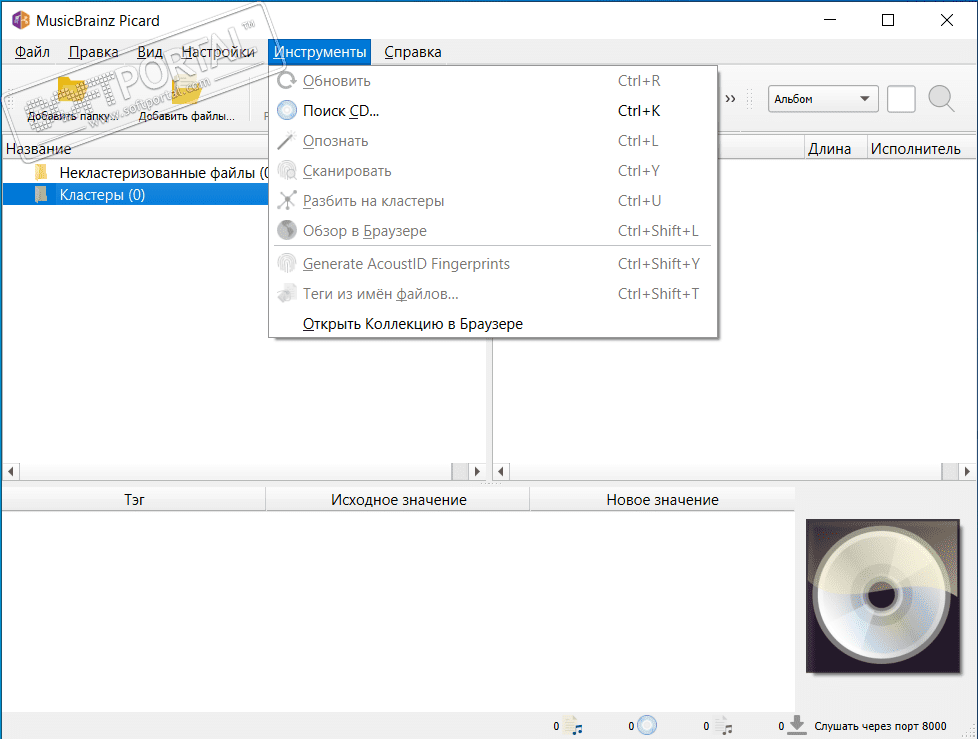Click right pane scroll-right arrow

point(967,471)
